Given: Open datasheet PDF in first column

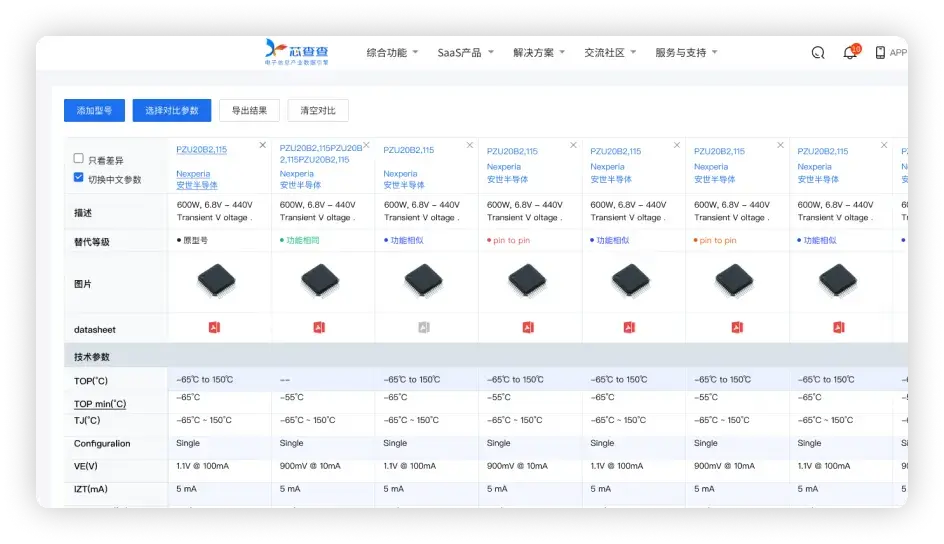Looking at the screenshot, I should click(x=214, y=327).
